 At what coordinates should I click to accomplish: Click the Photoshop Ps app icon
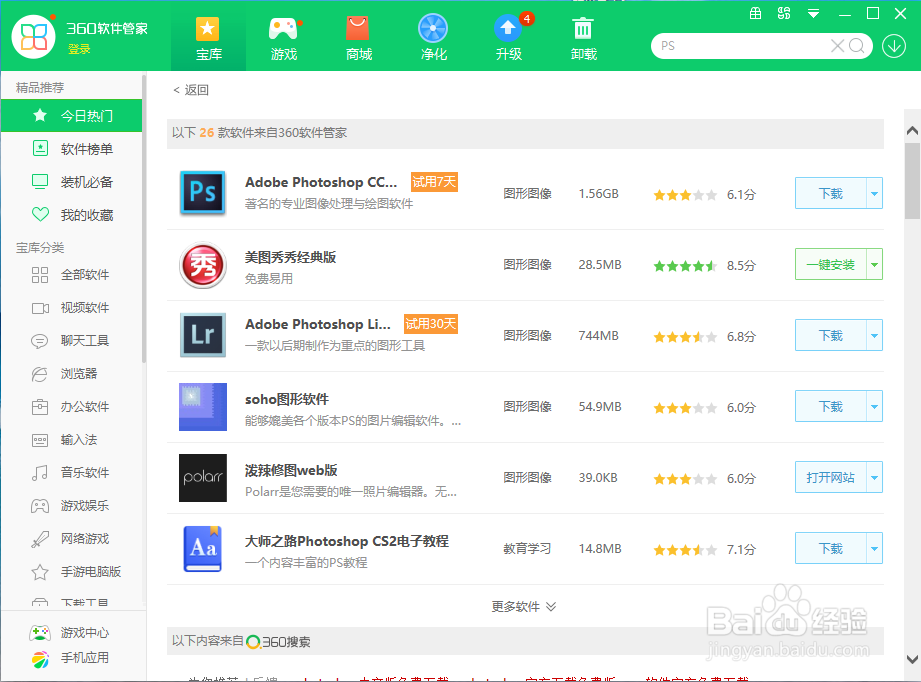click(203, 193)
